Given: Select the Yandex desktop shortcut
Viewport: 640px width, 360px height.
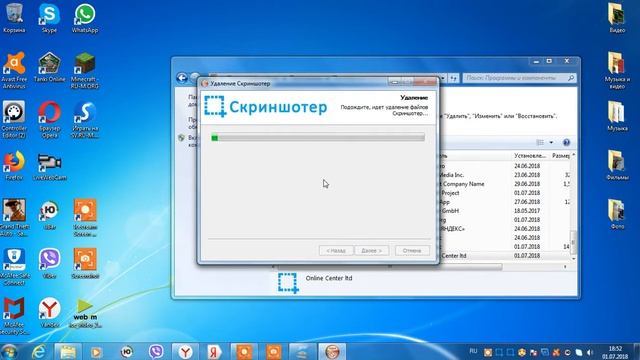Looking at the screenshot, I should pos(49,313).
